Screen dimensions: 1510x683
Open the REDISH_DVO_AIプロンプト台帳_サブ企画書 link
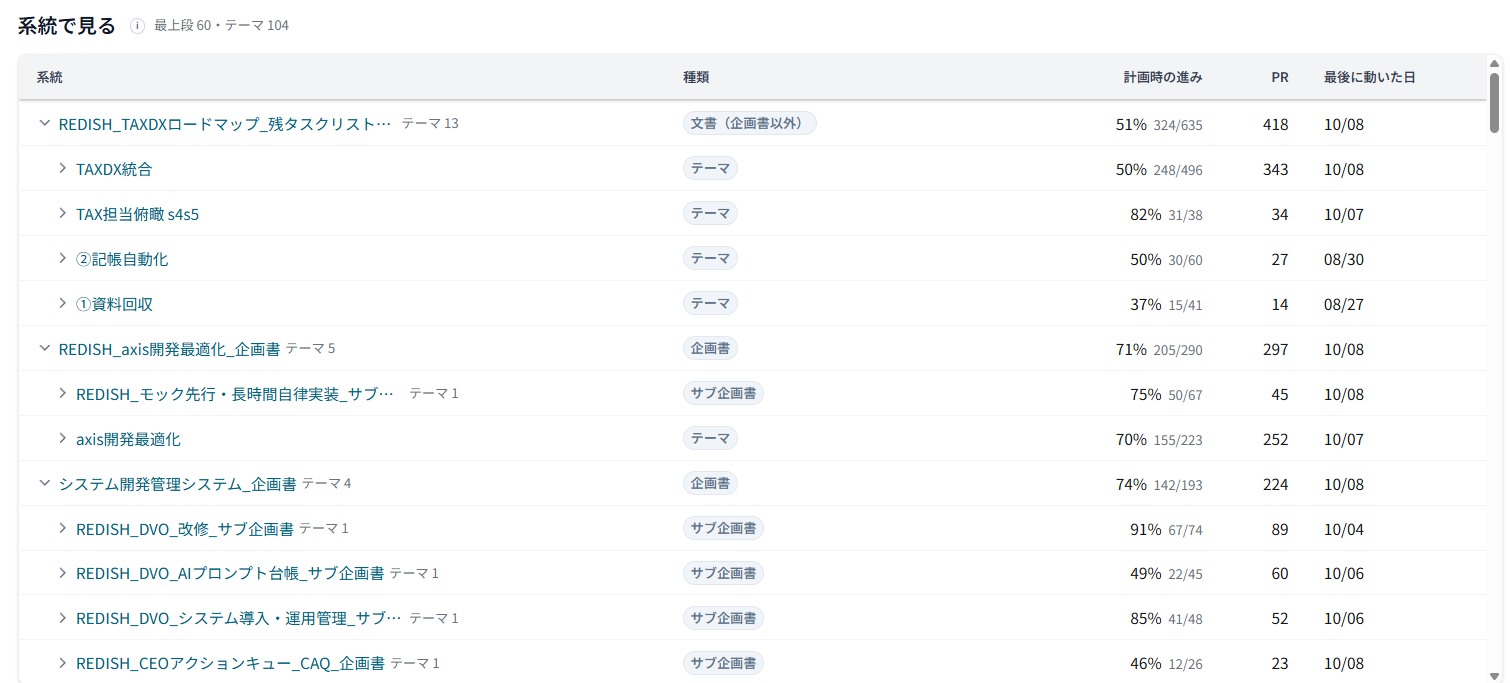coord(230,574)
